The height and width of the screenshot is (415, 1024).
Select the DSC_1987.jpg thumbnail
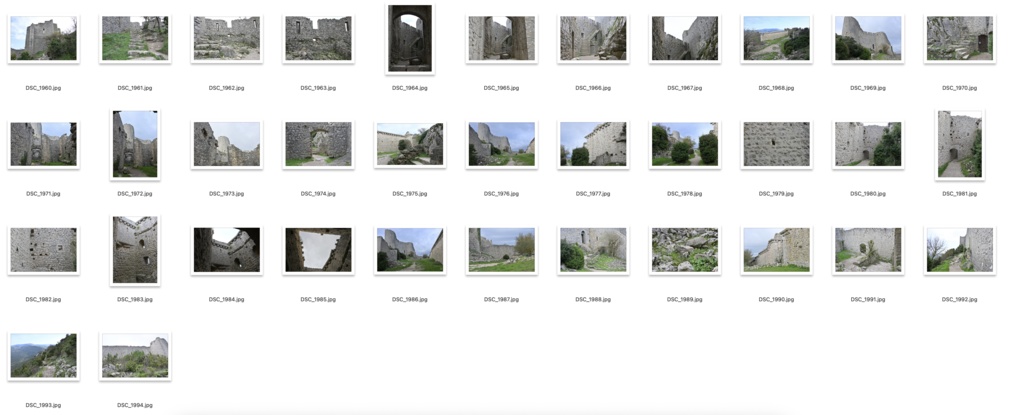pos(502,250)
